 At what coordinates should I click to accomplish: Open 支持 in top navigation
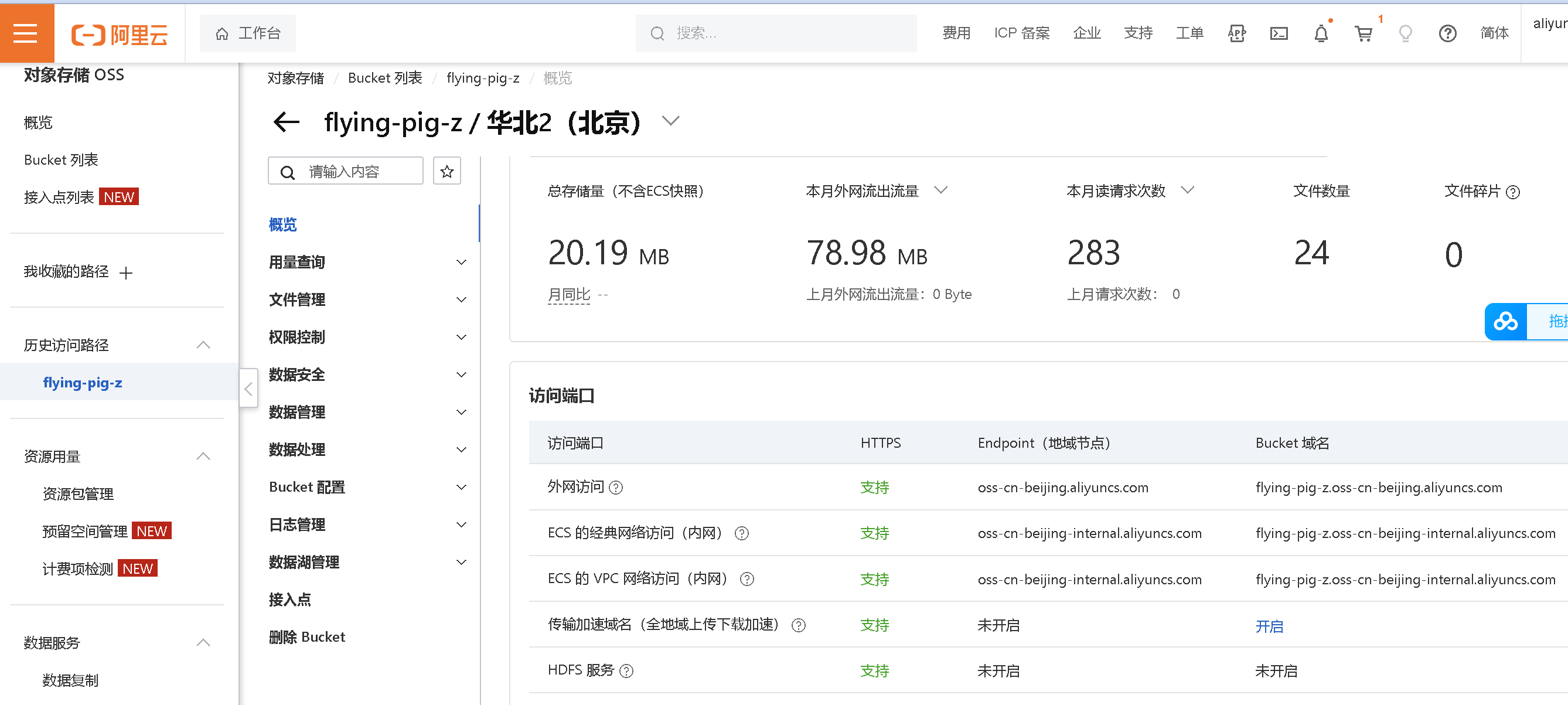(x=1138, y=33)
